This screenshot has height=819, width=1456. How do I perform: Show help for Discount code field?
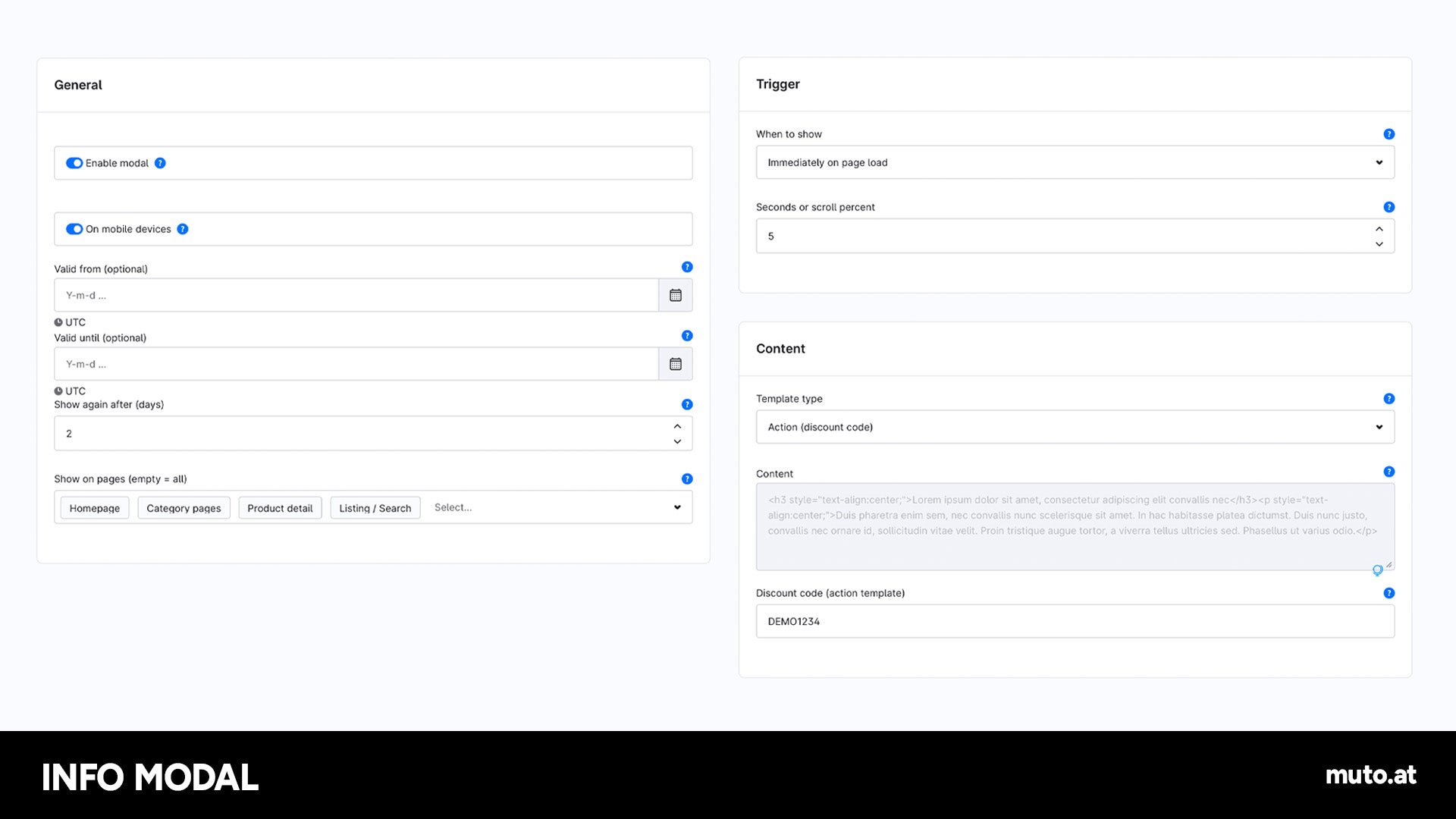point(1389,593)
